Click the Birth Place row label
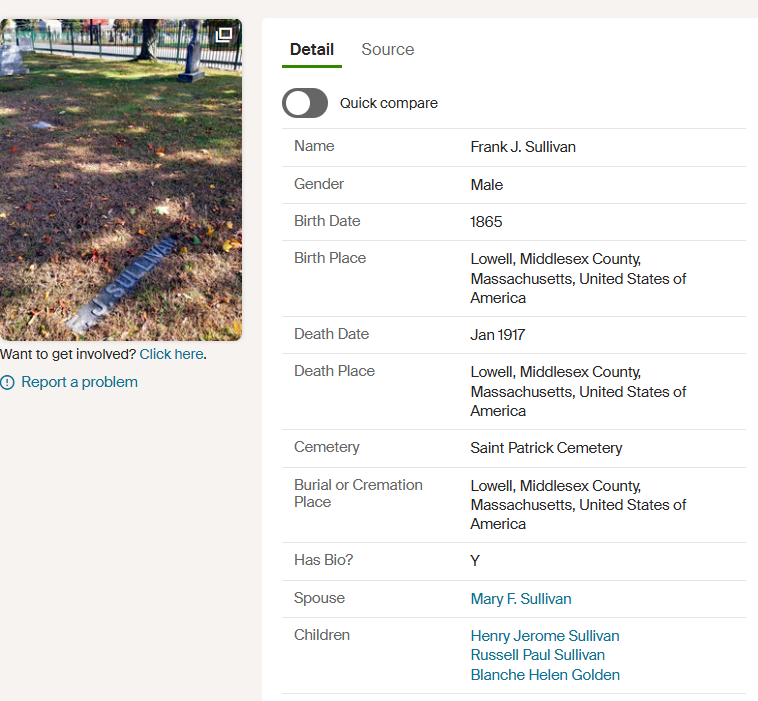 [x=330, y=258]
